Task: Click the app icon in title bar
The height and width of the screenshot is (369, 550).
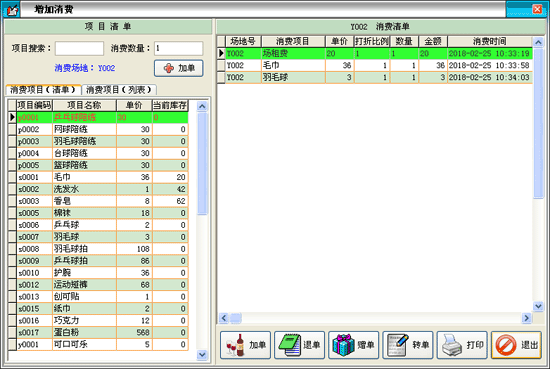Action: click(x=12, y=9)
